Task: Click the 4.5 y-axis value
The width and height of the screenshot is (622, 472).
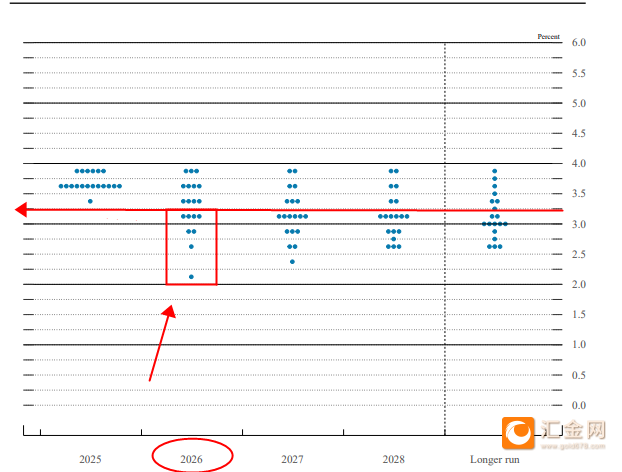Action: coord(579,133)
